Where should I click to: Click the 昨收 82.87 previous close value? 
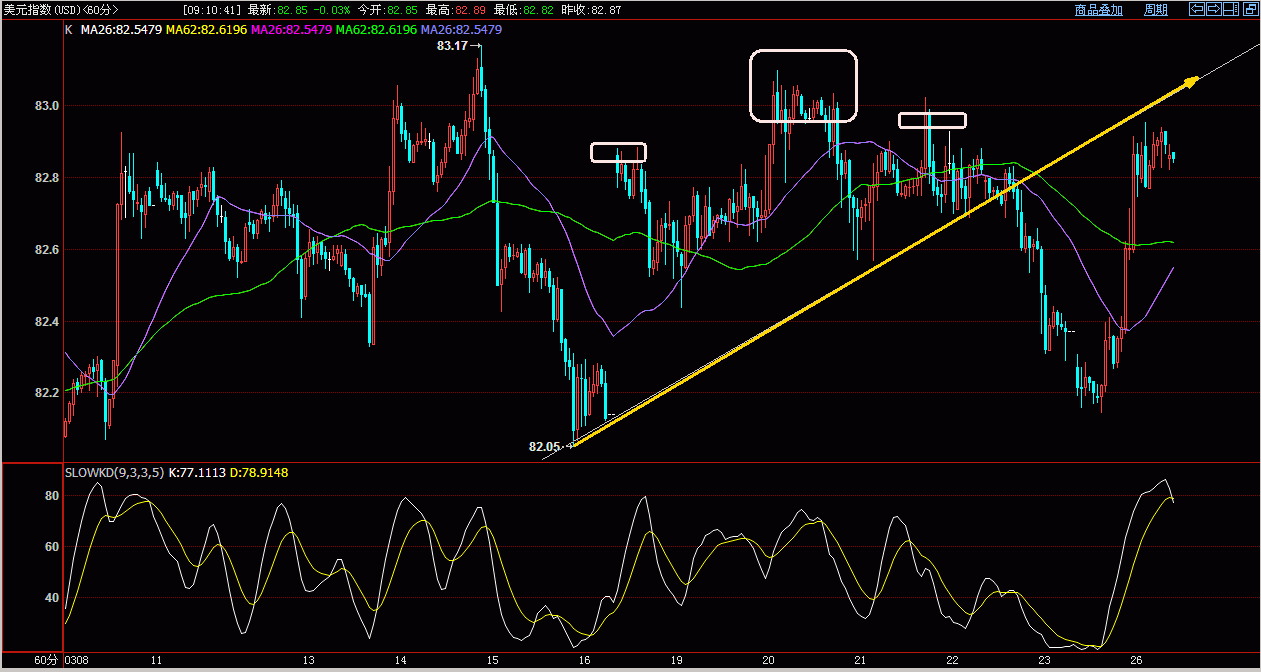click(592, 10)
